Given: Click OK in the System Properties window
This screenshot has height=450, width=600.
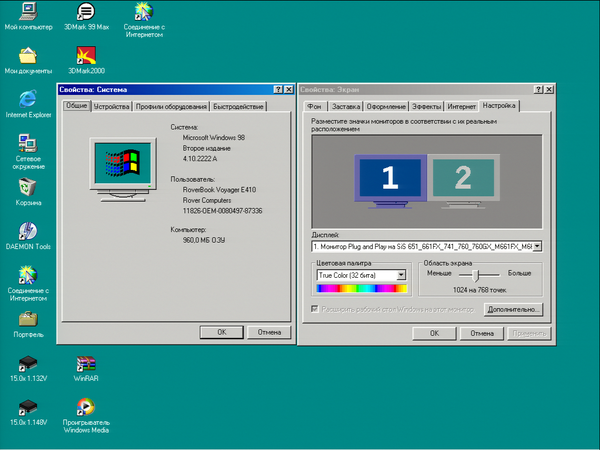Looking at the screenshot, I should coord(222,332).
